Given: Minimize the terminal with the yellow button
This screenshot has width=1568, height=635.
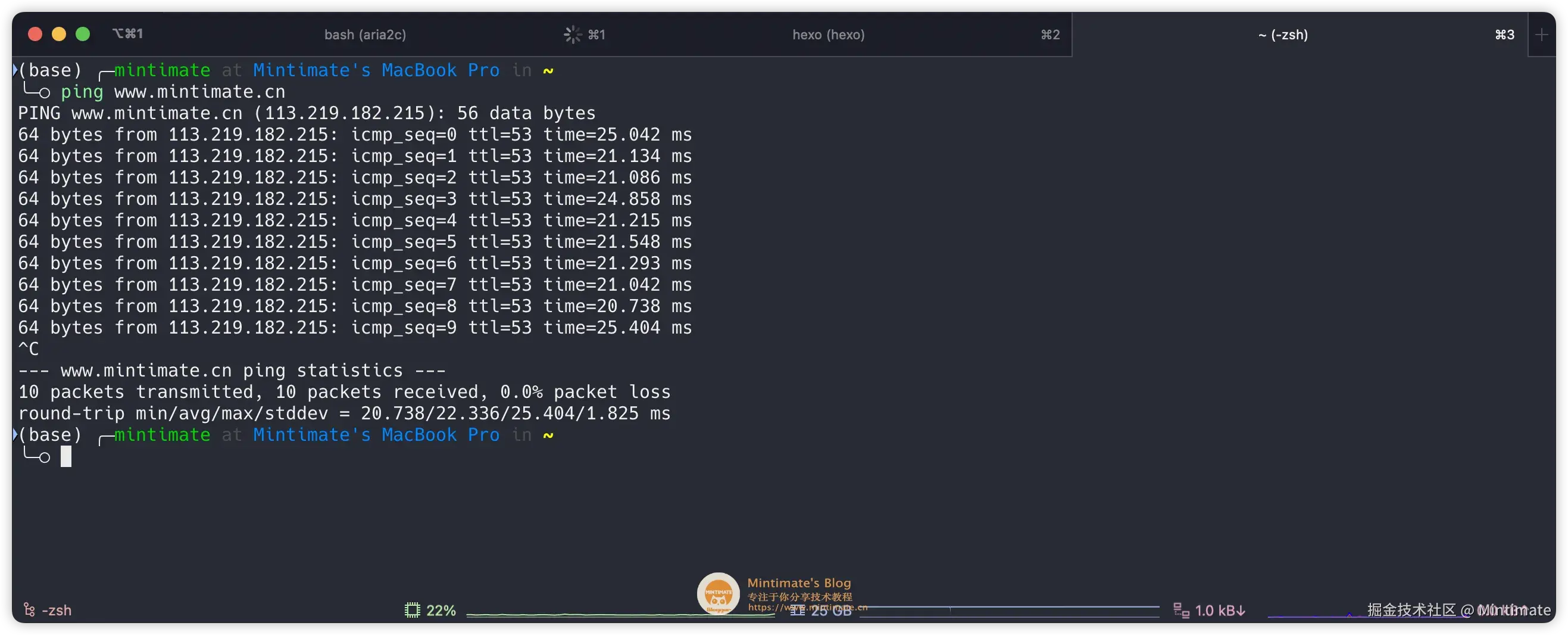Looking at the screenshot, I should (59, 34).
